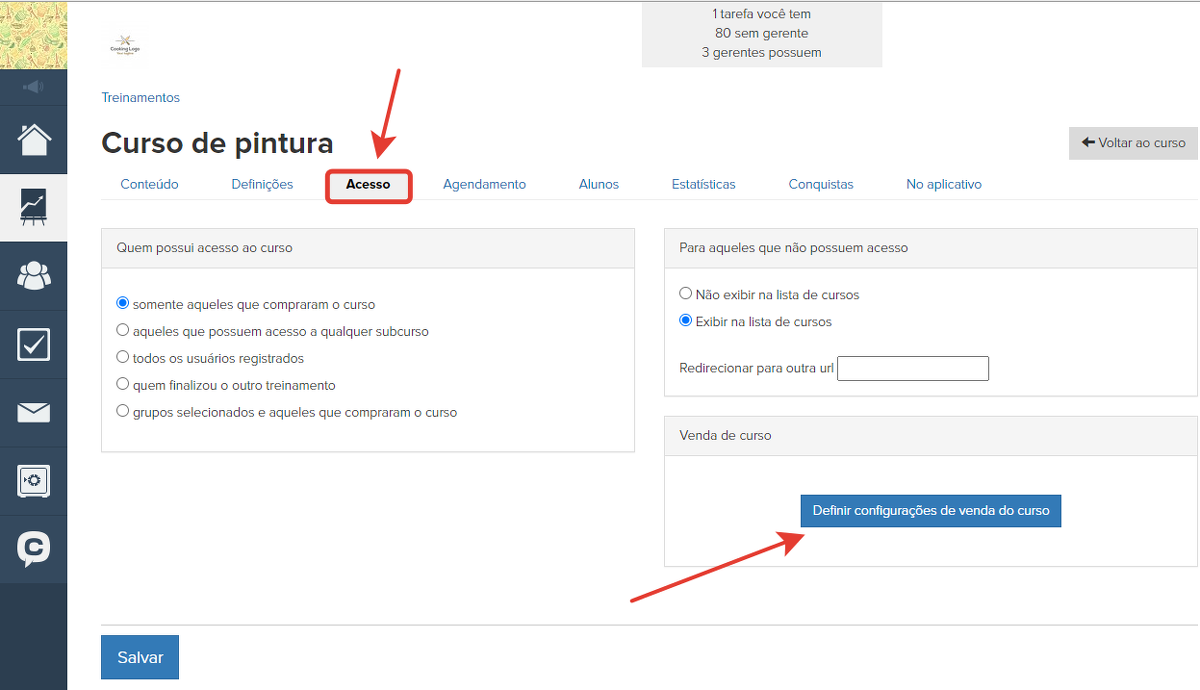Open the safe vault icon
The height and width of the screenshot is (690, 1200).
pos(33,481)
